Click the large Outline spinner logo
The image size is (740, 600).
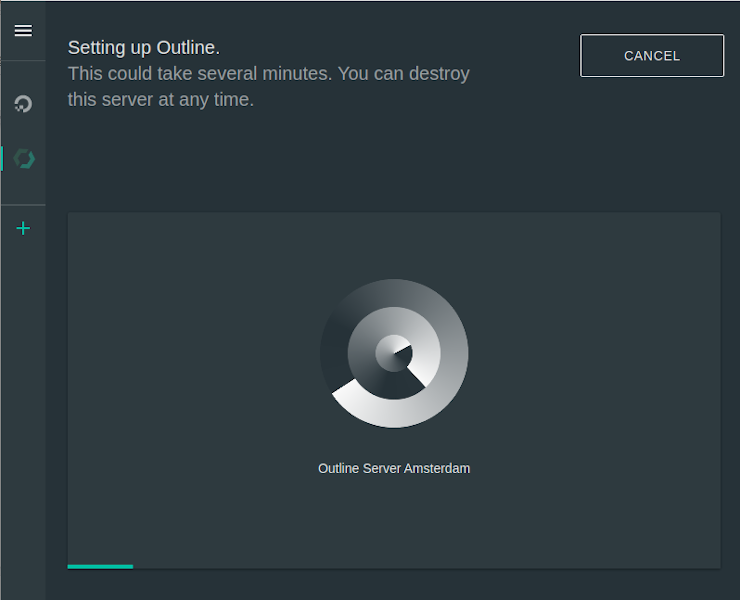click(x=394, y=354)
